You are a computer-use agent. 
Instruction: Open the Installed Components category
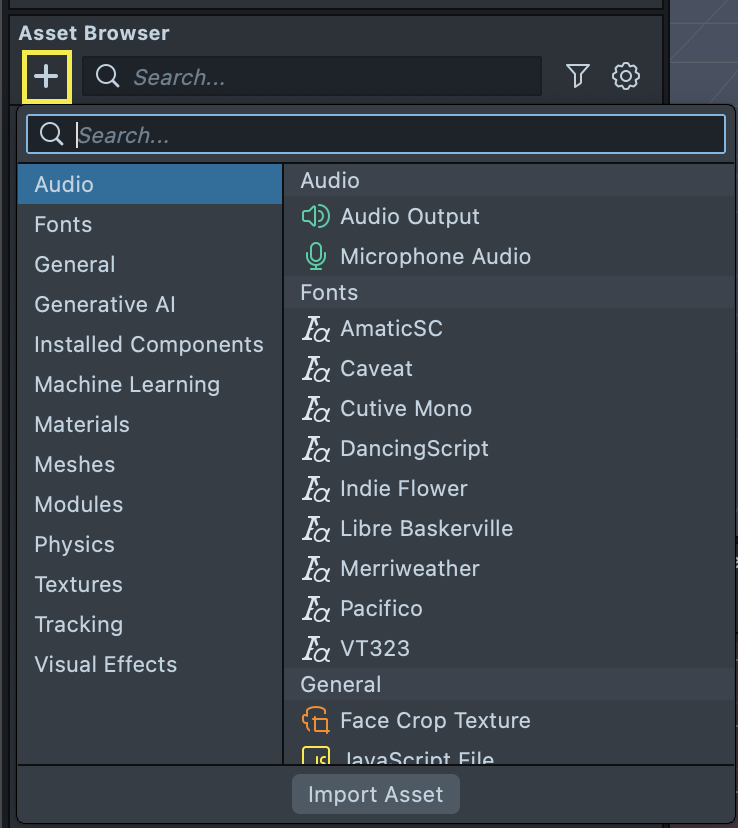coord(149,345)
